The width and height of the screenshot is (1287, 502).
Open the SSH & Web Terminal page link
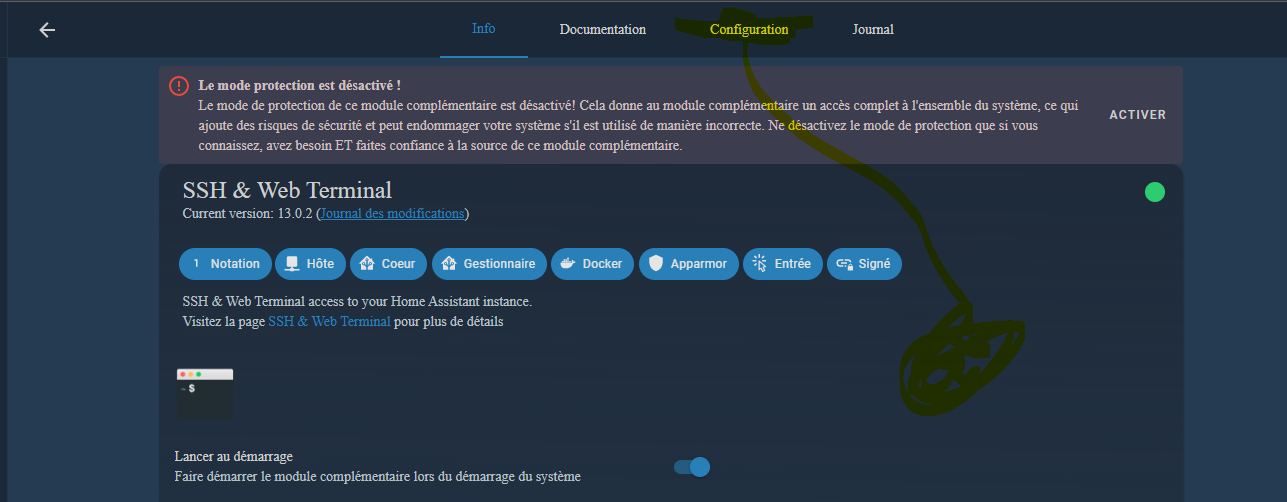tap(329, 322)
